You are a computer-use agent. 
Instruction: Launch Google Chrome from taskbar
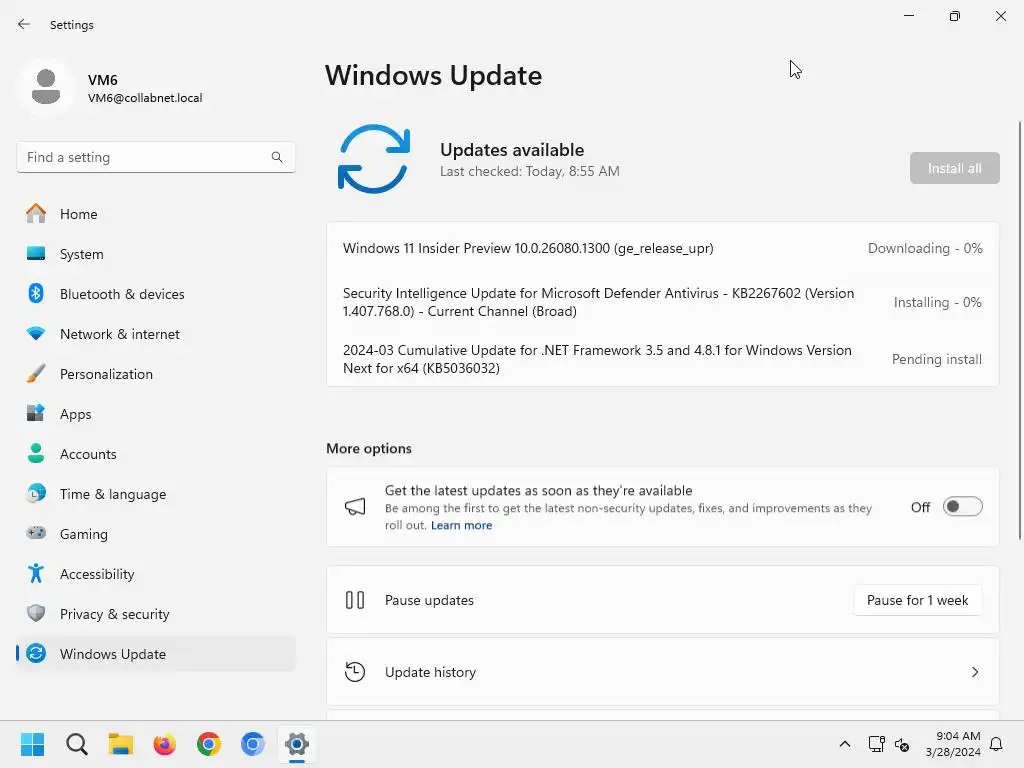209,744
